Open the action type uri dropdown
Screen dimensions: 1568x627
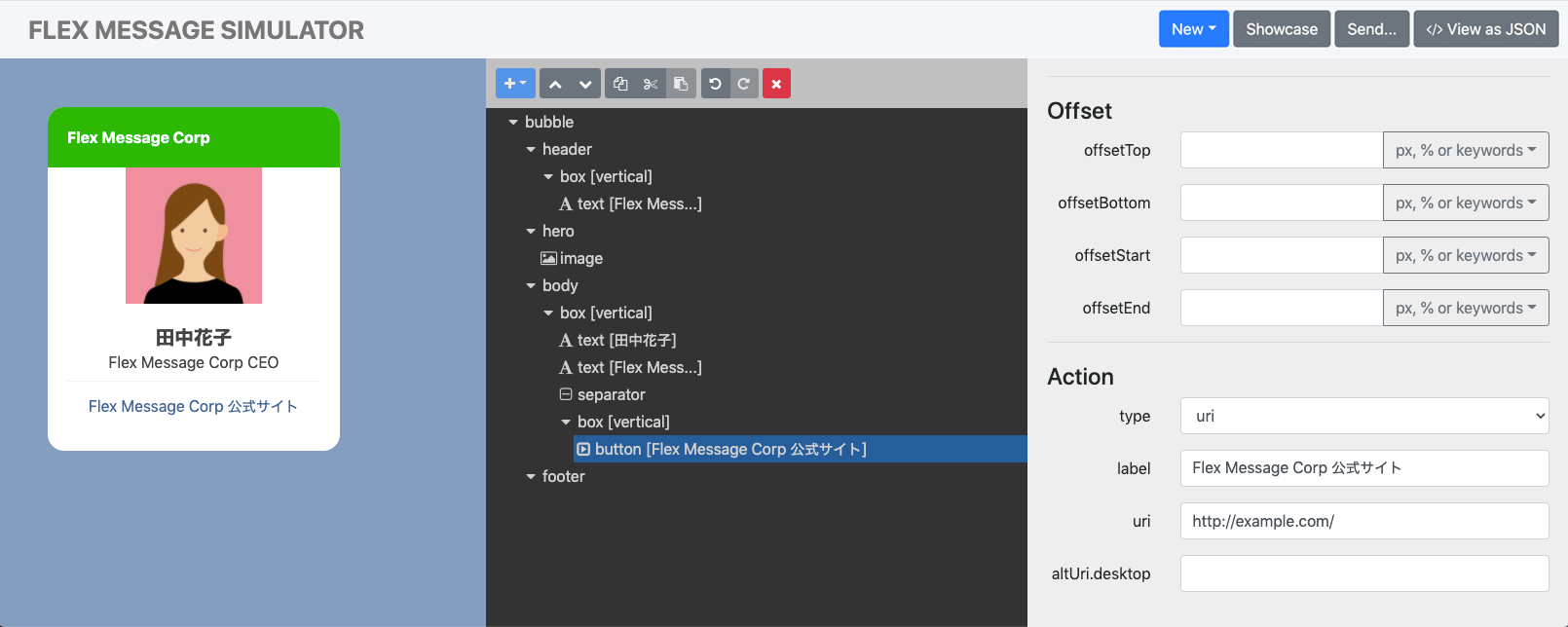click(x=1363, y=416)
